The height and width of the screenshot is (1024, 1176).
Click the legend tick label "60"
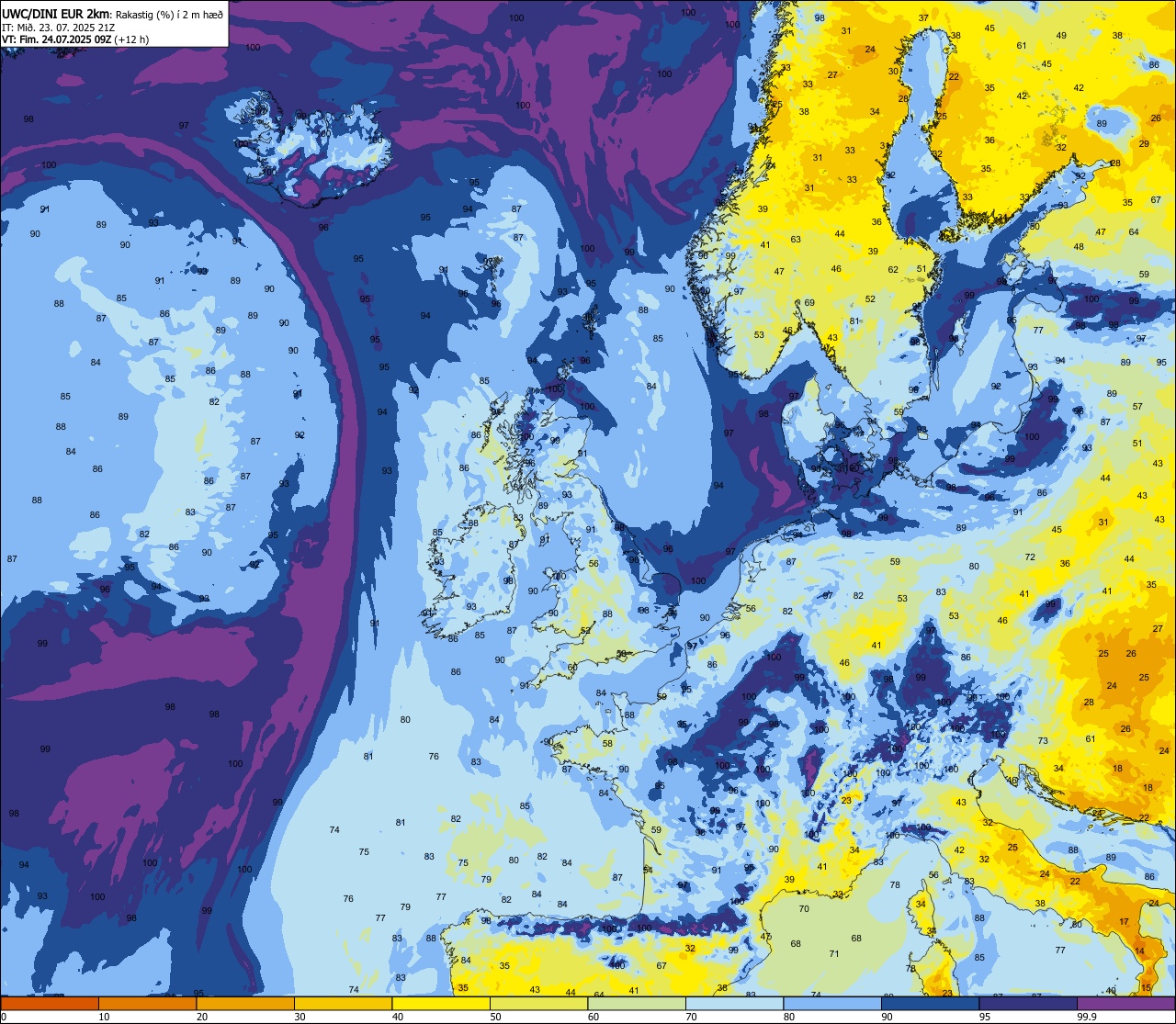(594, 1017)
